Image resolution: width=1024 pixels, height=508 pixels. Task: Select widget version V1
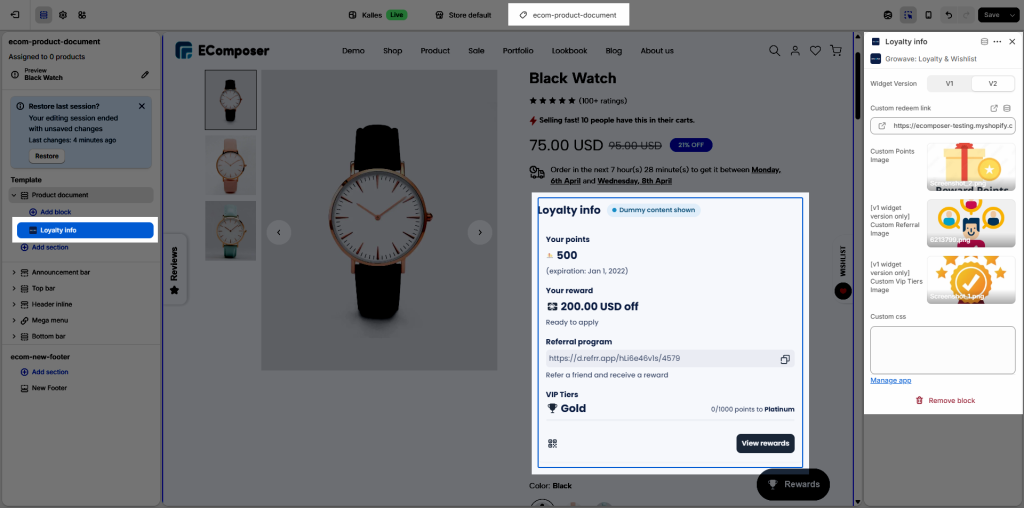(x=949, y=84)
